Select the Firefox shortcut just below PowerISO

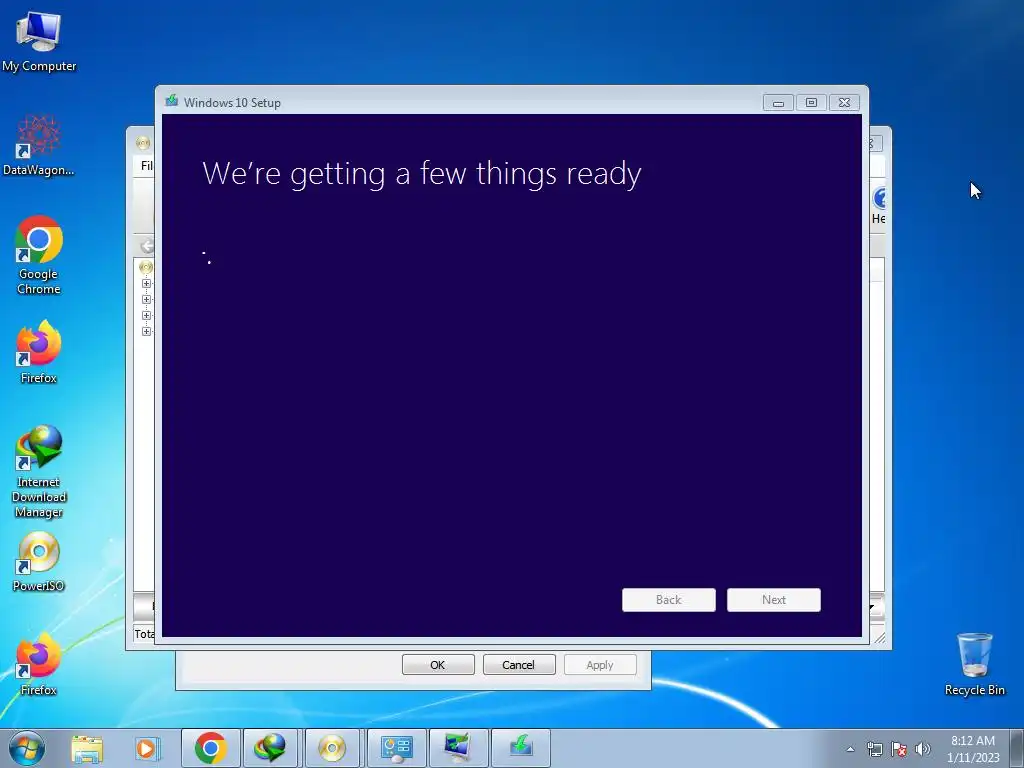click(39, 664)
